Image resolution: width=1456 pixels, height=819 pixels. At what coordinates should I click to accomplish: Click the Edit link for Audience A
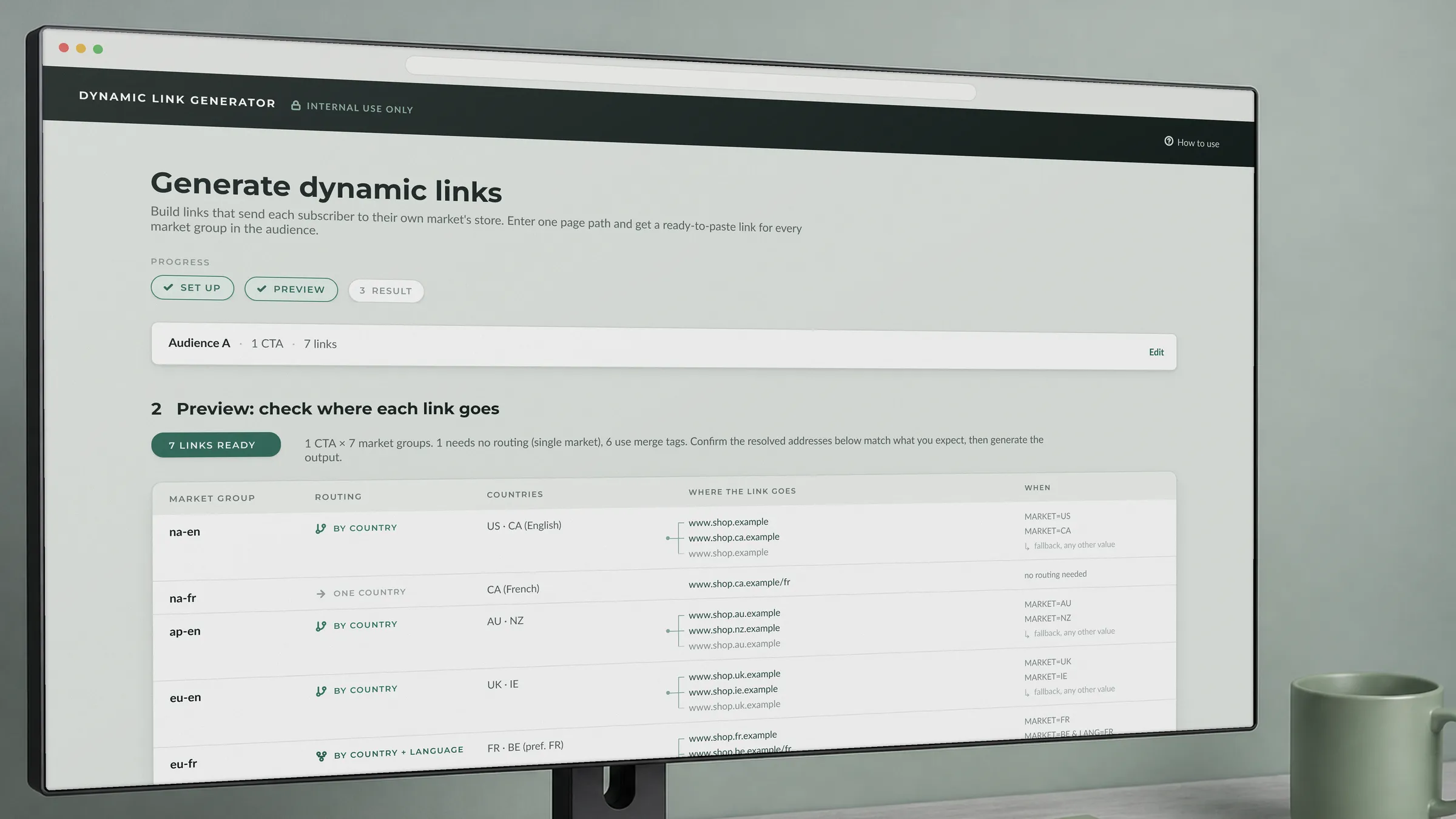tap(1156, 352)
